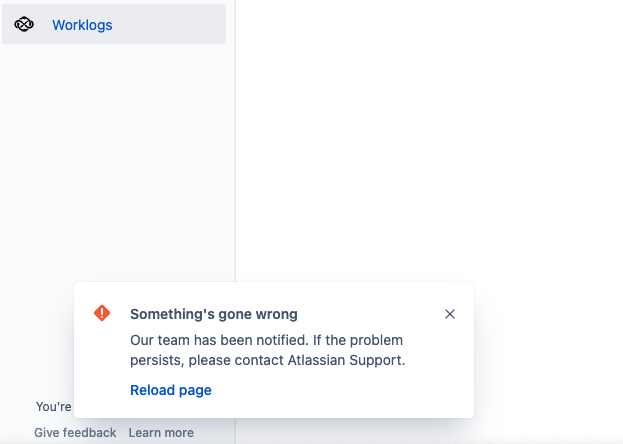Dismiss the error notification with the X

450,314
